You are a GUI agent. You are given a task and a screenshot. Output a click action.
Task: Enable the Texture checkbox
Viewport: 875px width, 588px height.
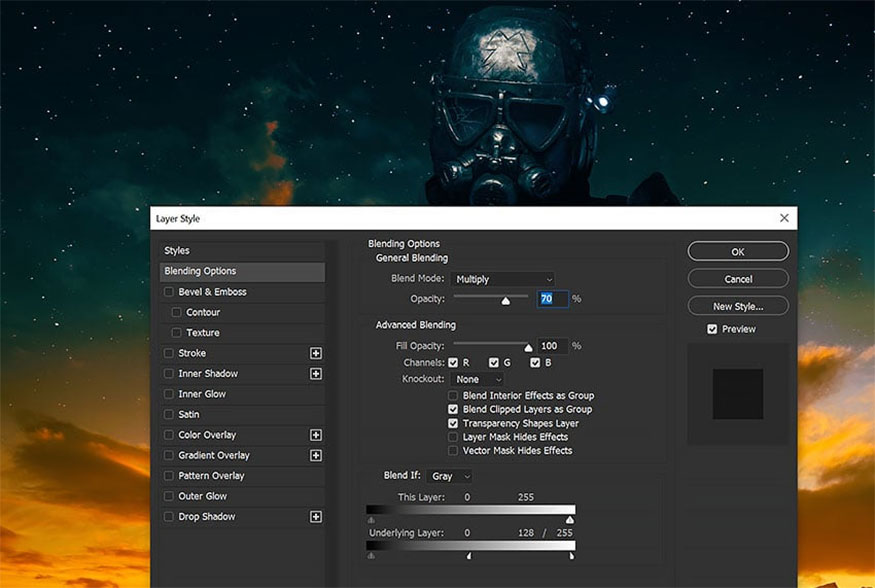[x=176, y=332]
